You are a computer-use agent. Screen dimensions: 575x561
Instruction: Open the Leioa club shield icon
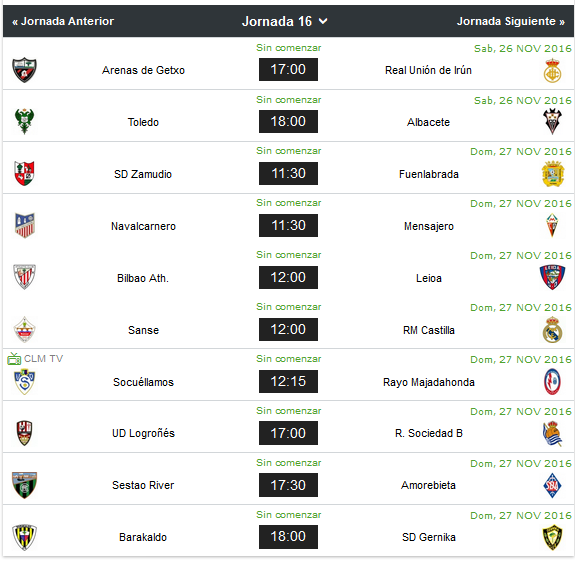[552, 277]
